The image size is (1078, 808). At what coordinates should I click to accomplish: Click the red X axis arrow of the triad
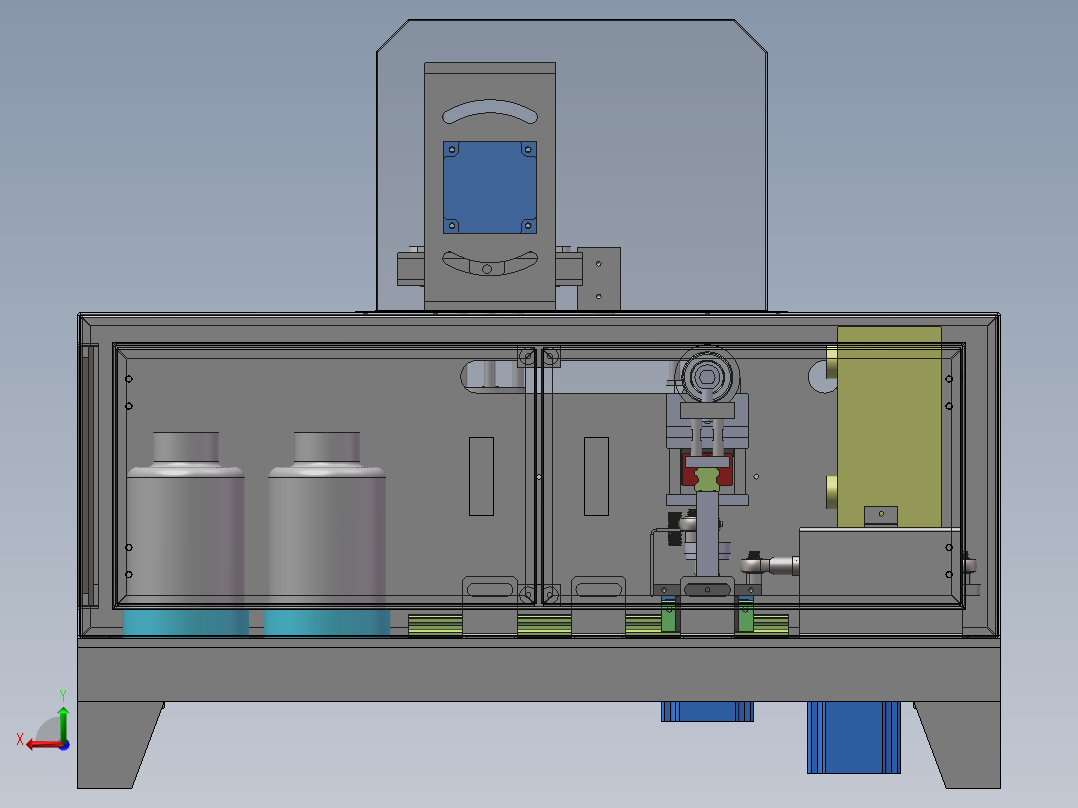coord(40,745)
